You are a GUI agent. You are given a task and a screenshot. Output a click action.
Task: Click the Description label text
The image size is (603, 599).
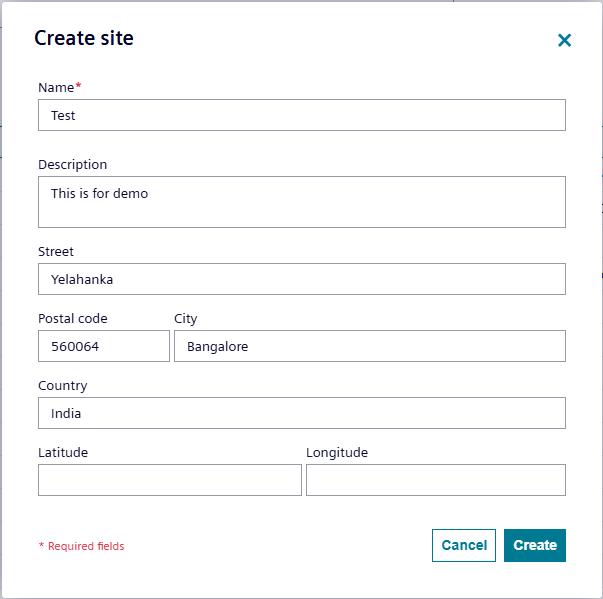72,165
